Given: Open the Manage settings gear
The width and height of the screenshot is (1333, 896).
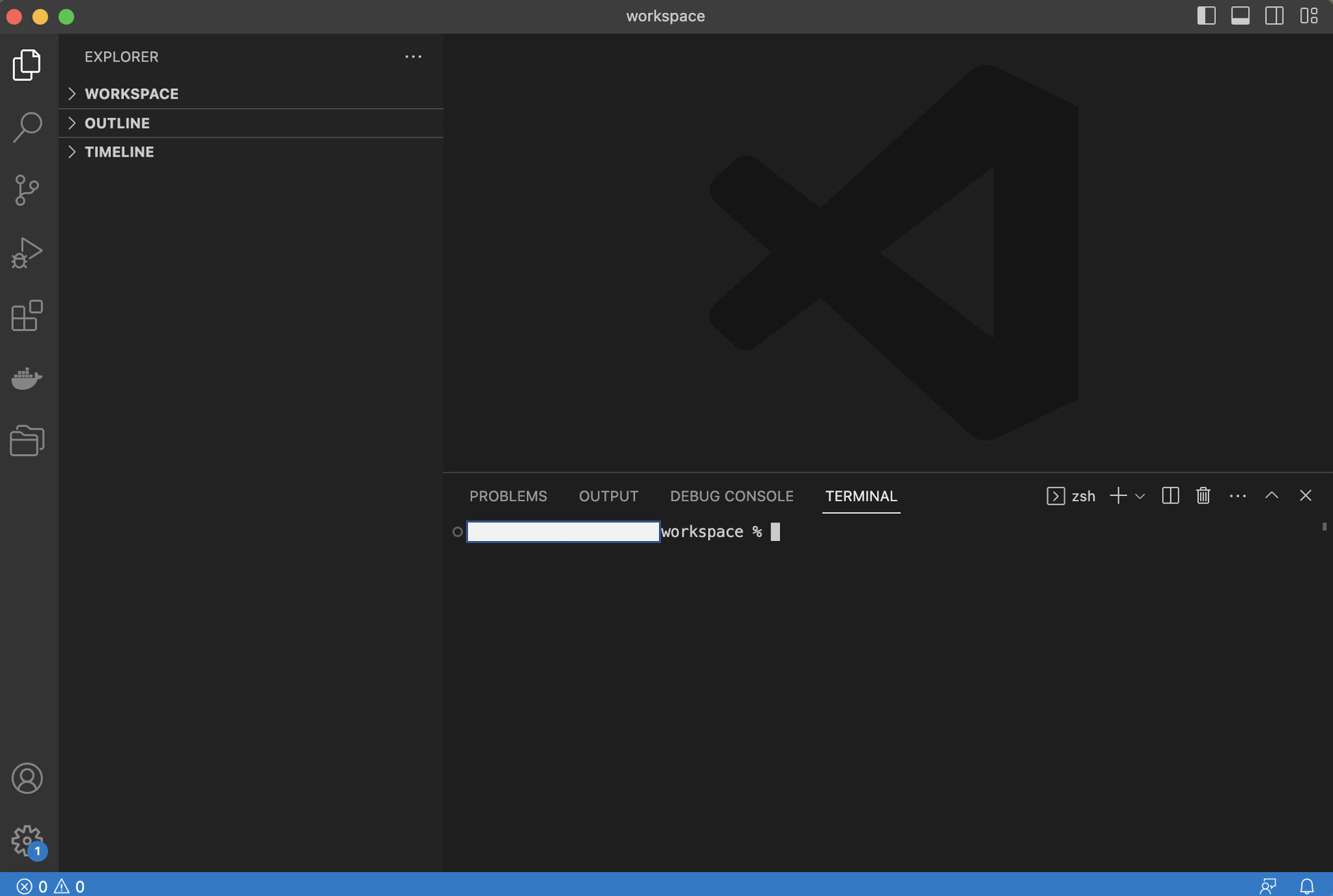Looking at the screenshot, I should [27, 841].
